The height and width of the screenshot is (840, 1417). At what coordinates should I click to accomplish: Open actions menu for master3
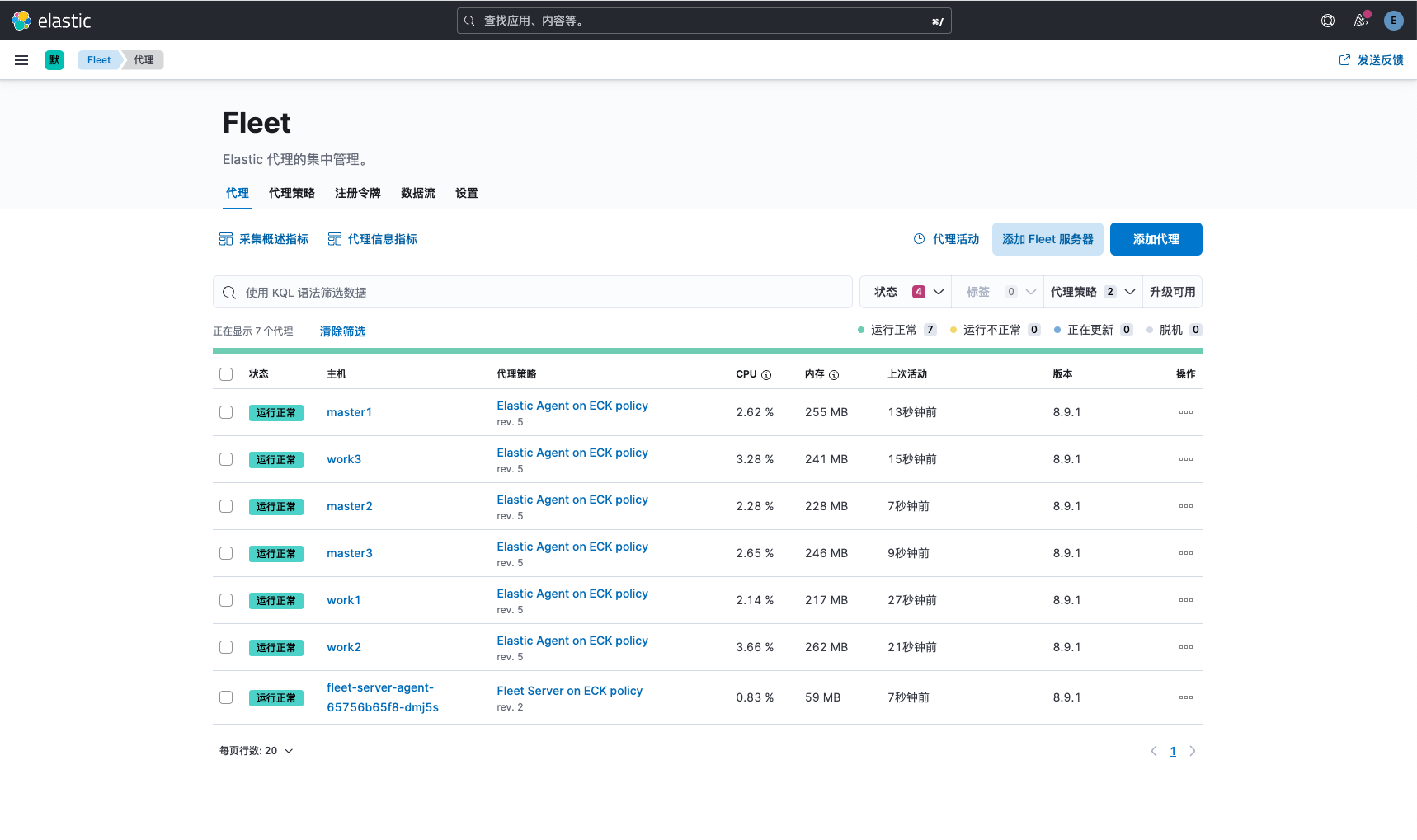[x=1186, y=553]
